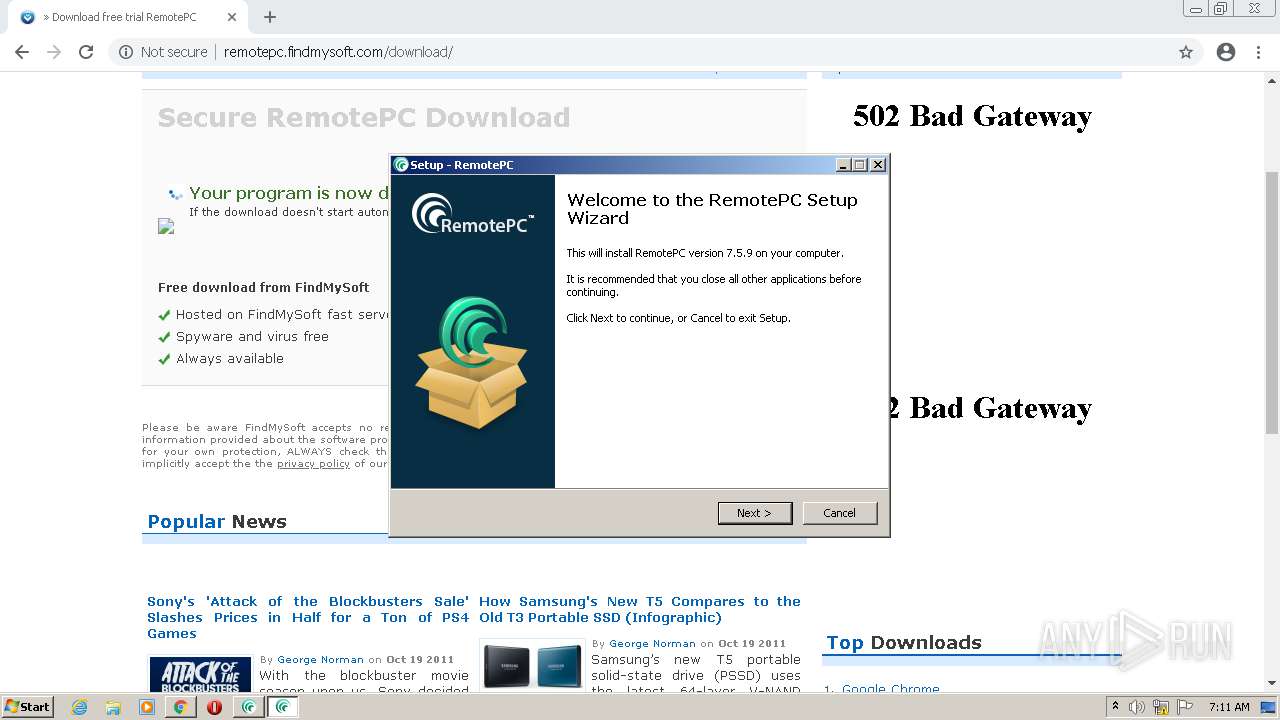Open Windows Media Player from taskbar
Screen dimensions: 1280x720
pos(146,707)
